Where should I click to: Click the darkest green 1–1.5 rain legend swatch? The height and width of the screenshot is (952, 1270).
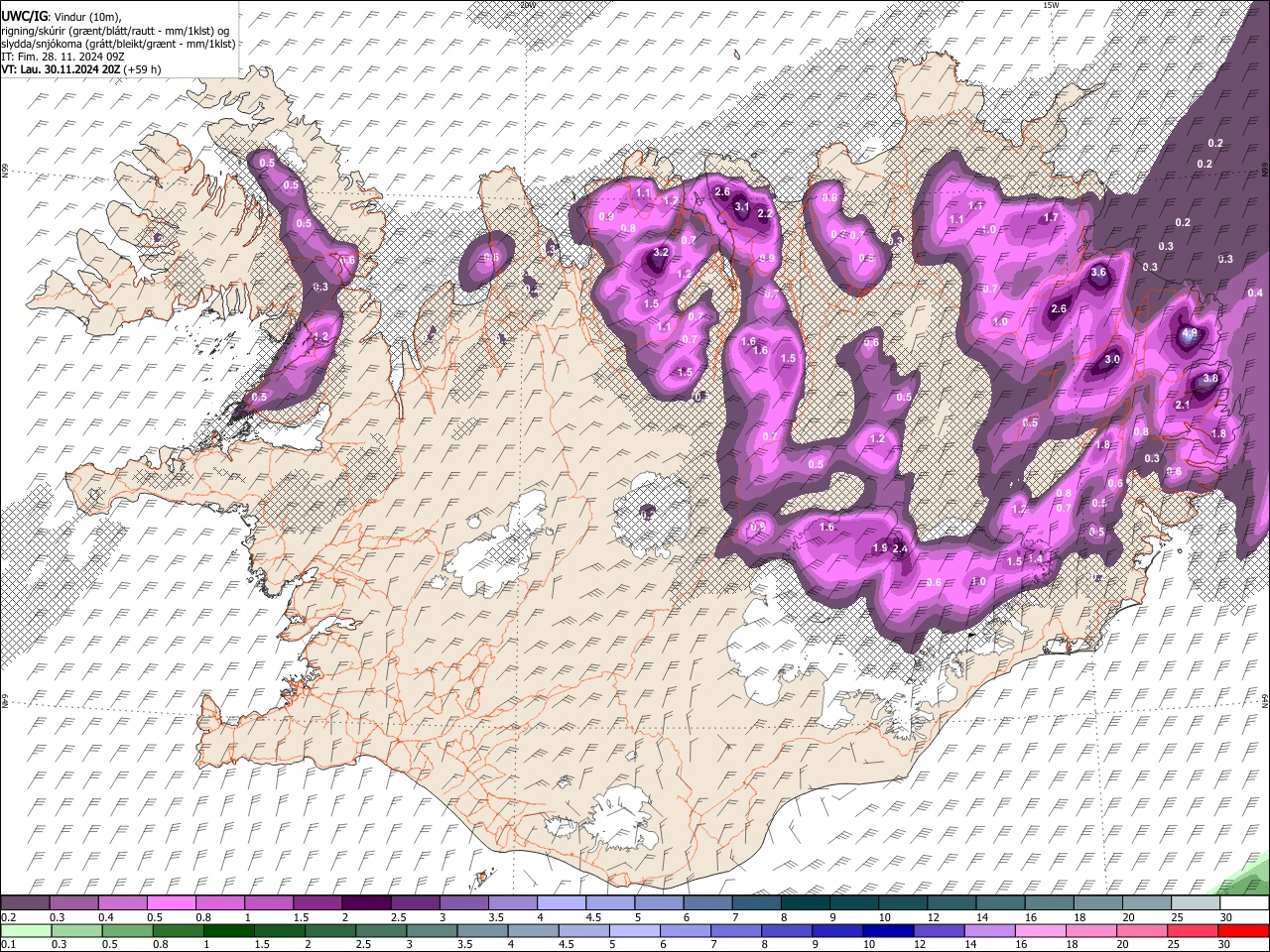(228, 930)
